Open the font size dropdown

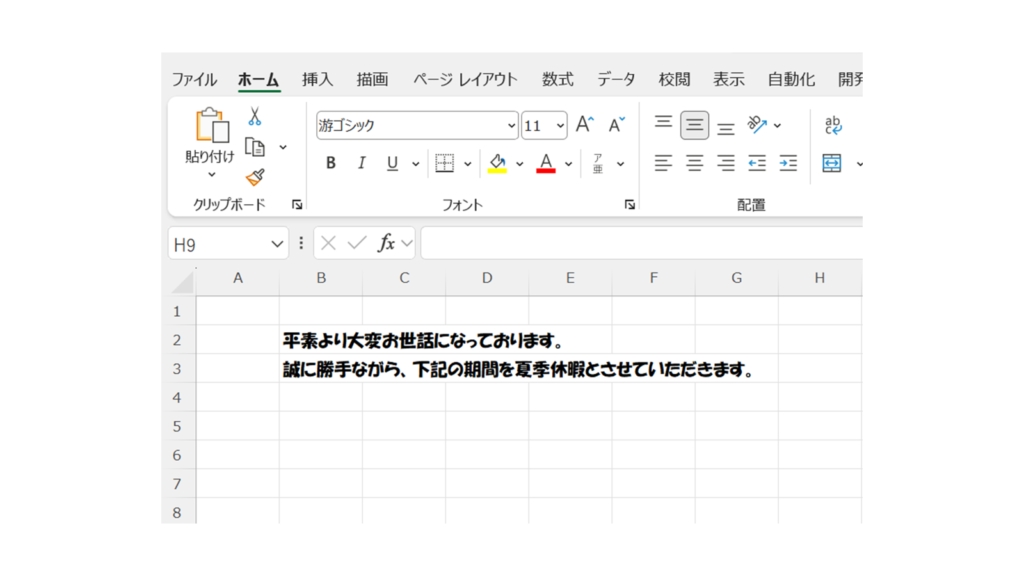click(560, 126)
